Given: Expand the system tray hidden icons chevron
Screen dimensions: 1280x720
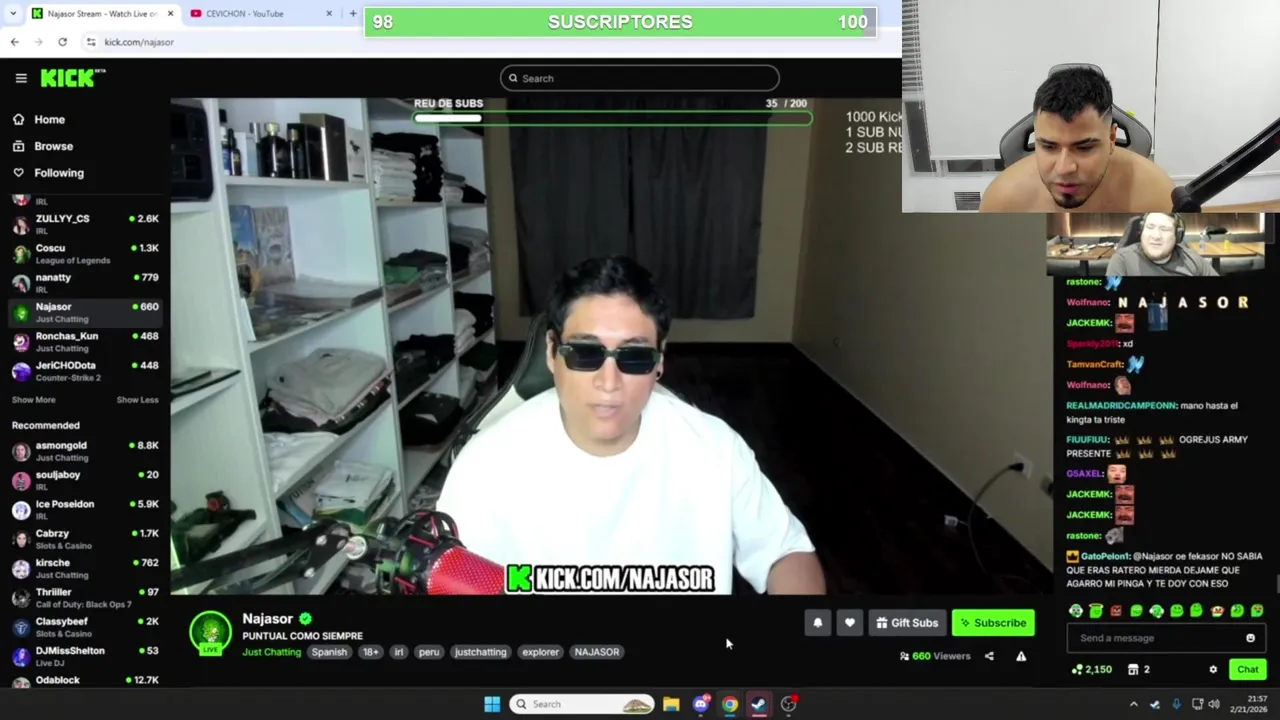Looking at the screenshot, I should click(1133, 704).
